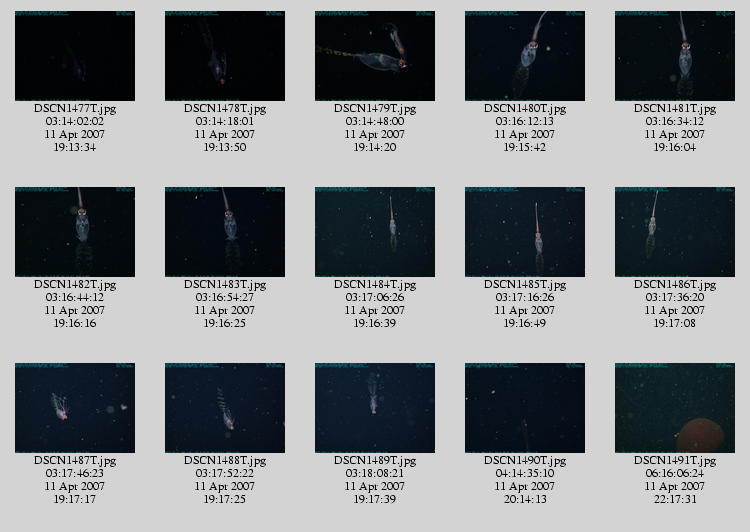Click the DSCN1490T.jpg dark thumbnail
Viewport: 750px width, 532px height.
(525, 408)
